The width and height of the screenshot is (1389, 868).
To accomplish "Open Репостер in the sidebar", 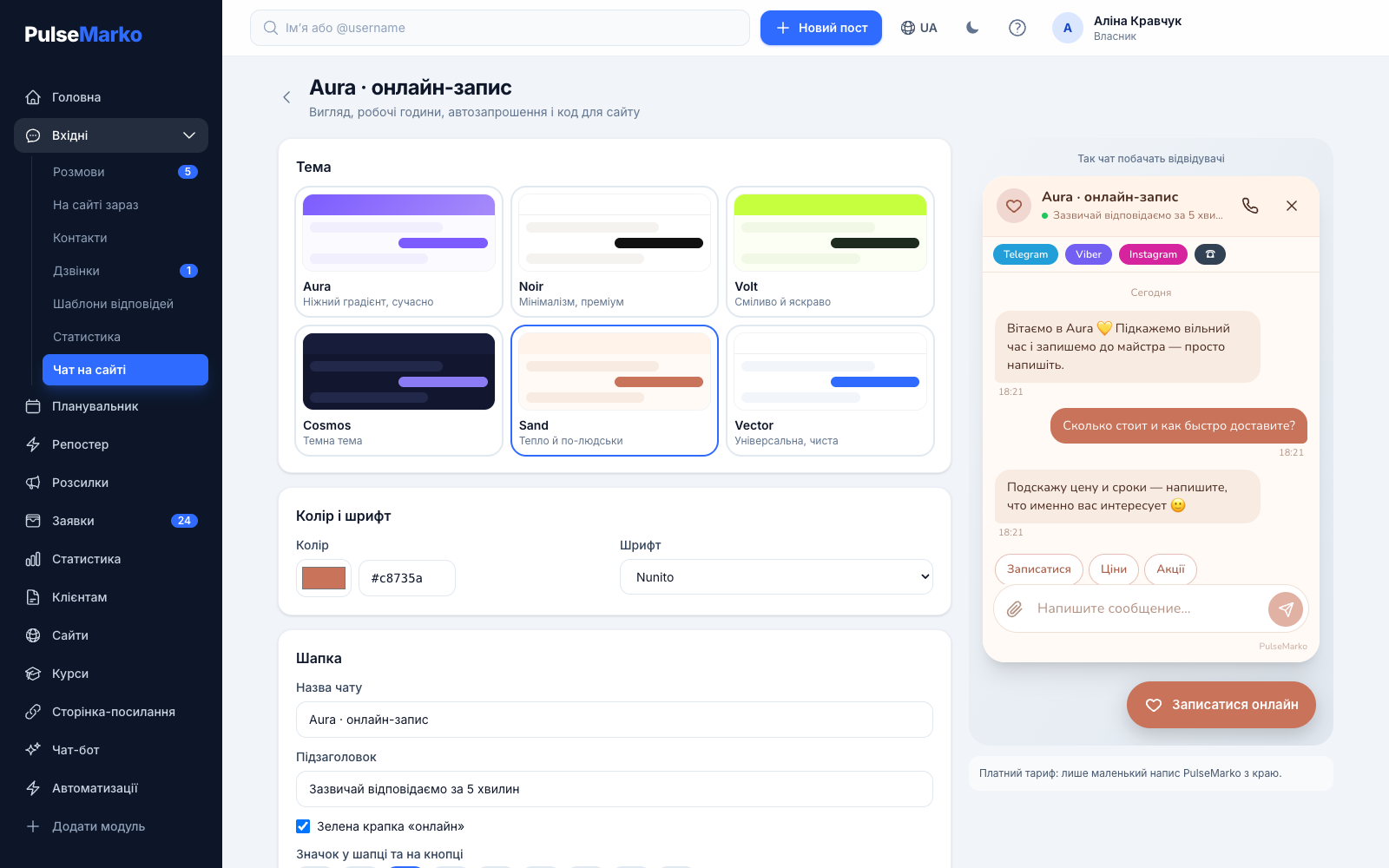I will [111, 444].
